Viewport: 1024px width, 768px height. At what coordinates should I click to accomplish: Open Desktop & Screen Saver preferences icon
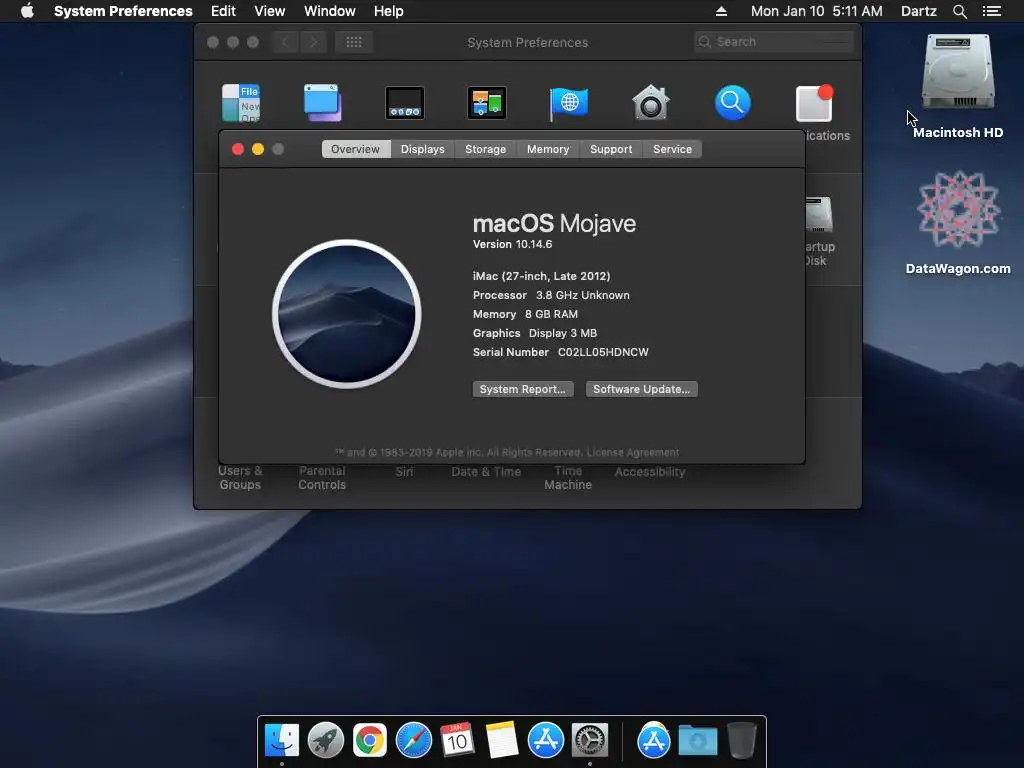pos(323,103)
